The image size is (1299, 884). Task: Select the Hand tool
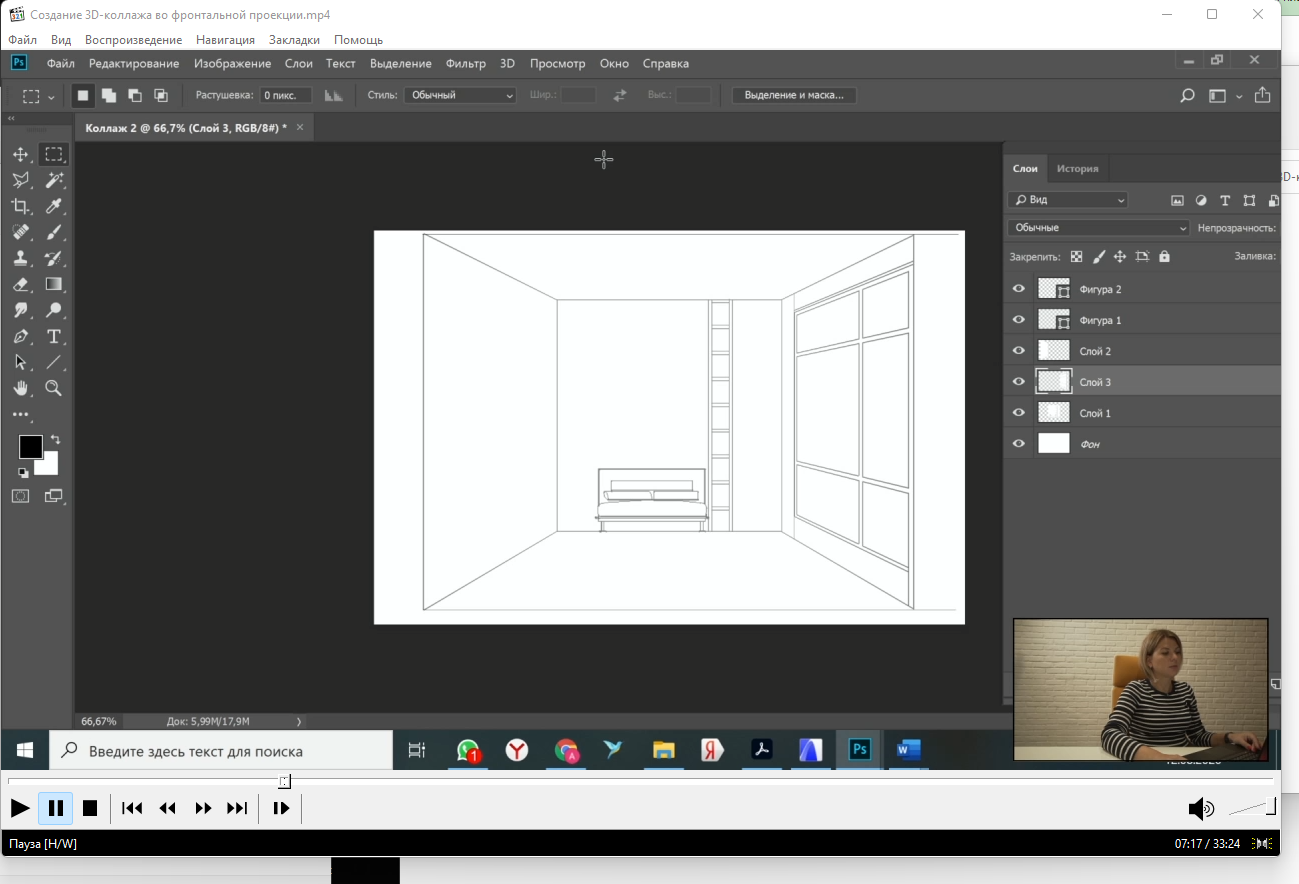tap(20, 388)
